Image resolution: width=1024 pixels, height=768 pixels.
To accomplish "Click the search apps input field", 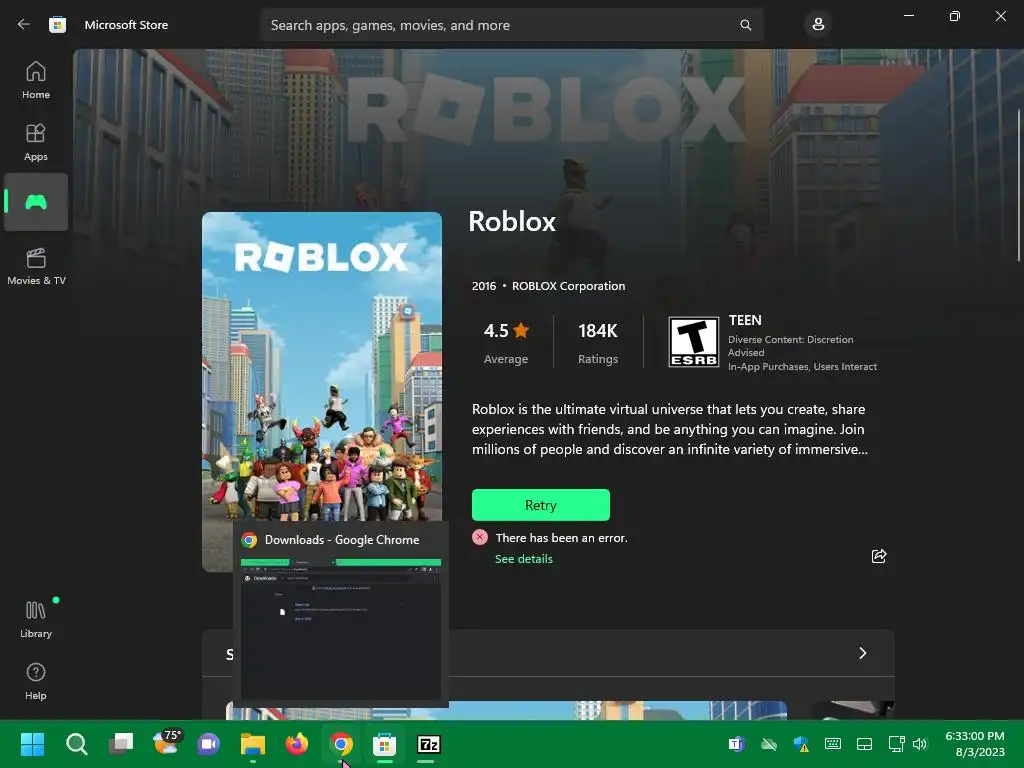I will coord(512,25).
